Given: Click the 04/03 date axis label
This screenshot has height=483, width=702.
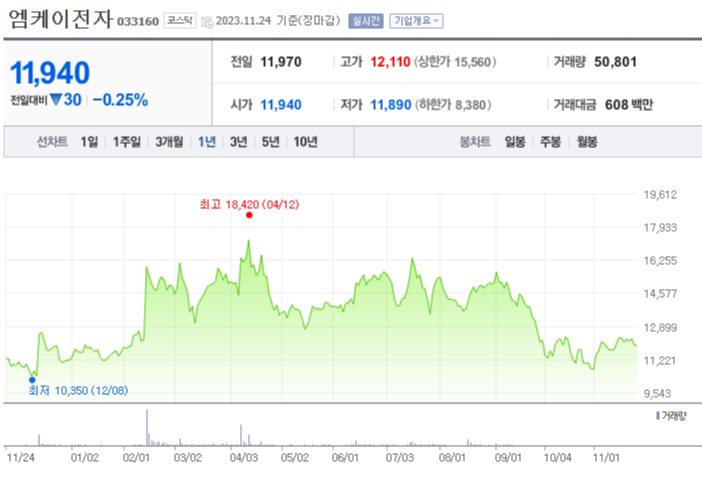Looking at the screenshot, I should (244, 458).
